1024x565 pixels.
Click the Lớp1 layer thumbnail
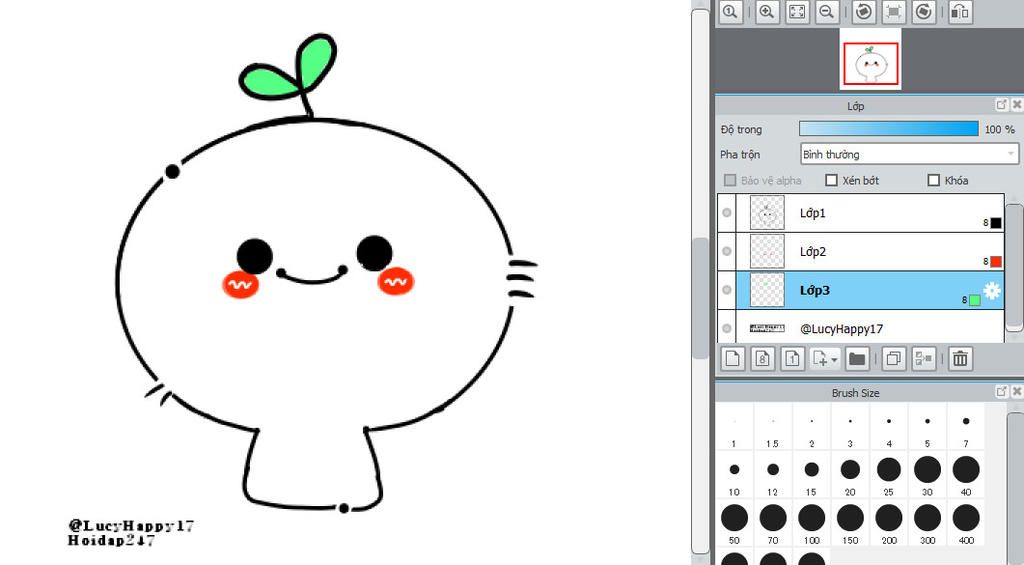point(767,213)
